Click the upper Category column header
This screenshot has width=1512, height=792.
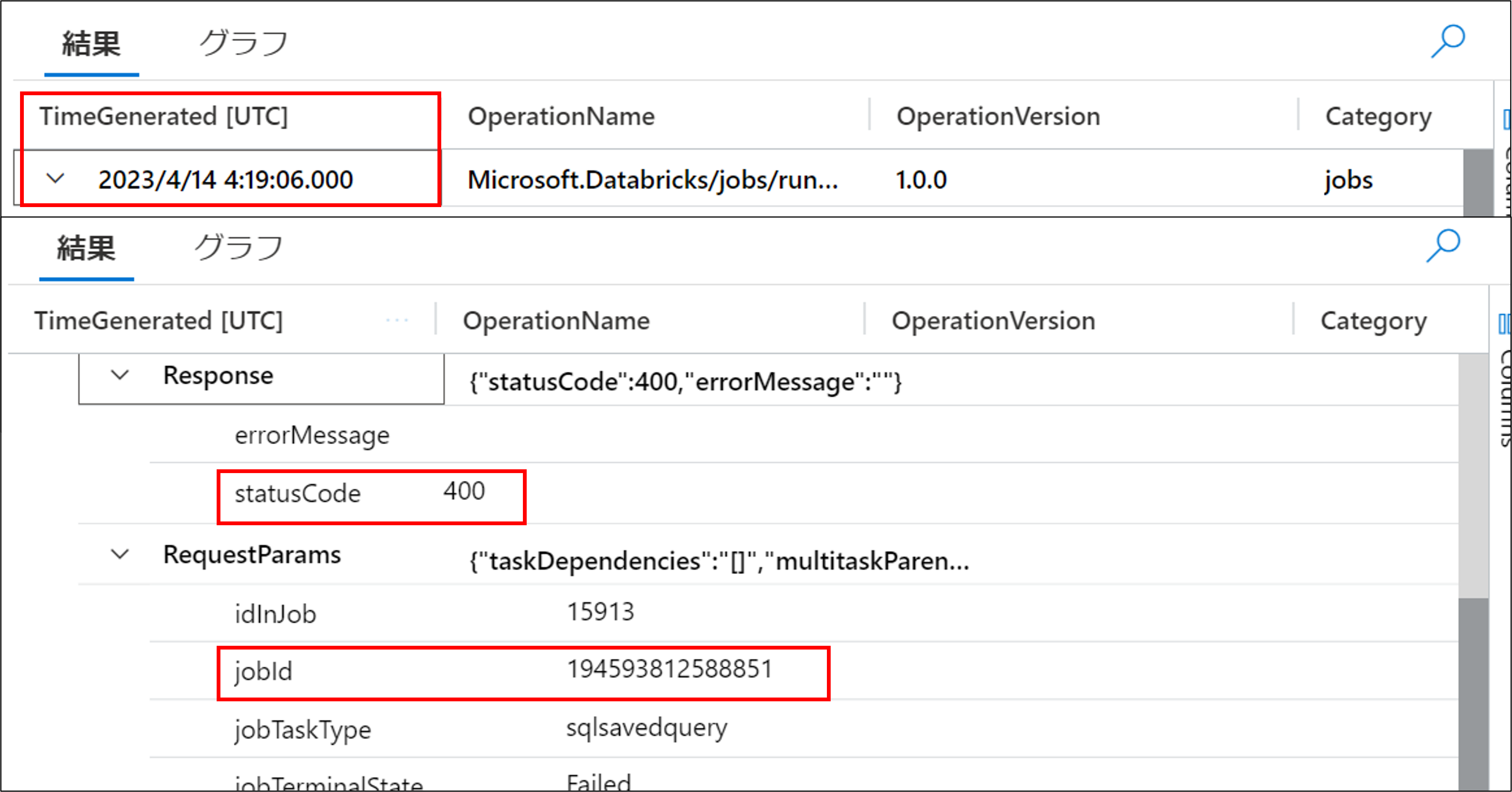(x=1377, y=116)
